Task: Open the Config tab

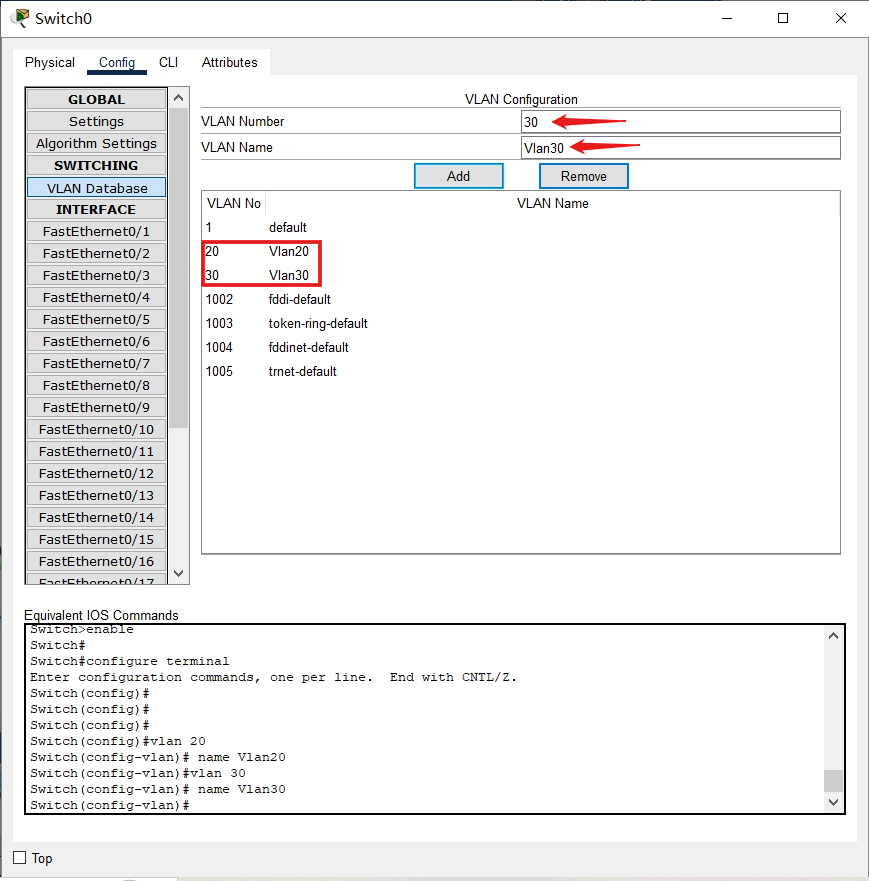Action: pos(117,62)
